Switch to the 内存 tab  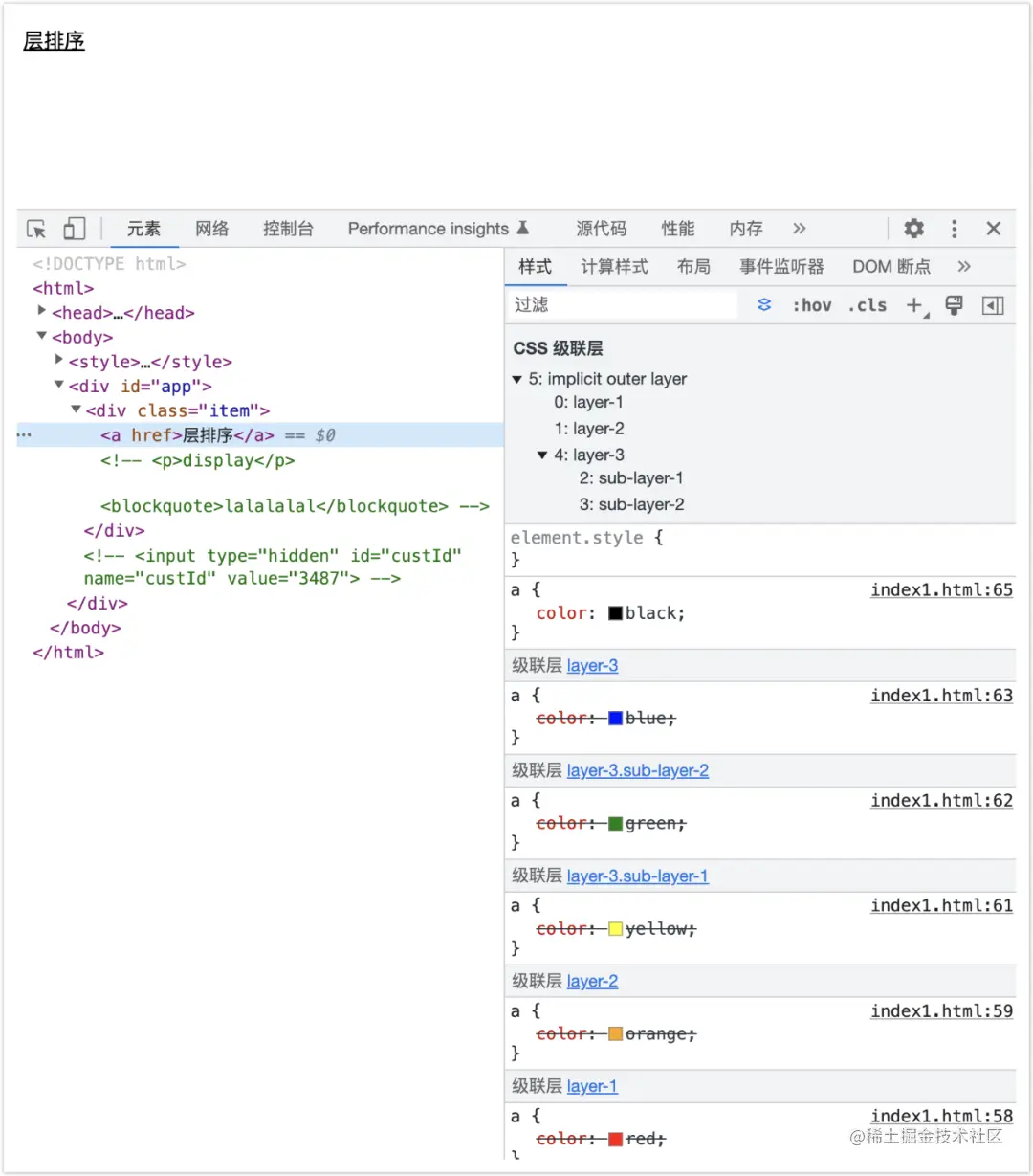click(x=746, y=229)
